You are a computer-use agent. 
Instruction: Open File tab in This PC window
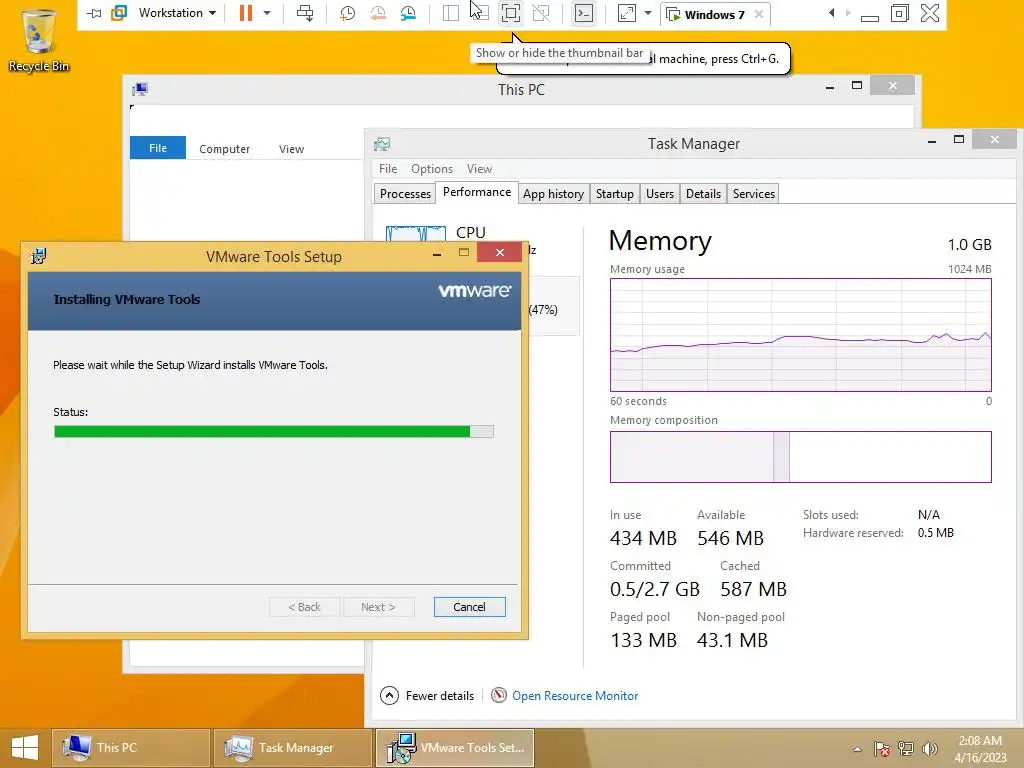pyautogui.click(x=158, y=148)
